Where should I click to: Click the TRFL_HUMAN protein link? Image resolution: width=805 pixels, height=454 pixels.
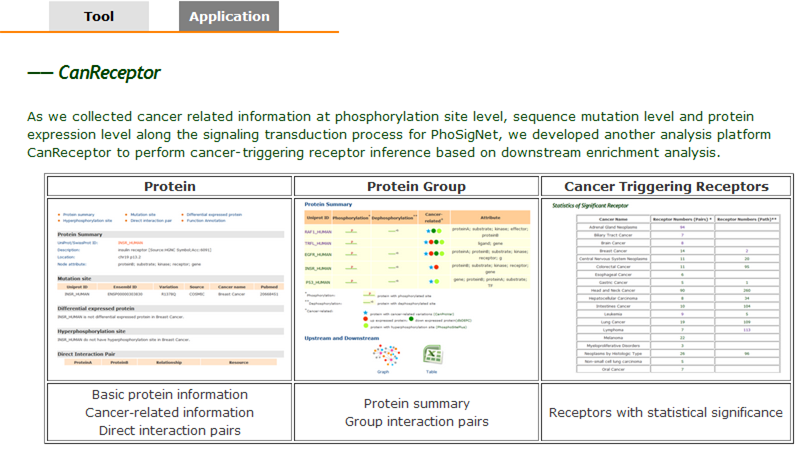coord(318,243)
